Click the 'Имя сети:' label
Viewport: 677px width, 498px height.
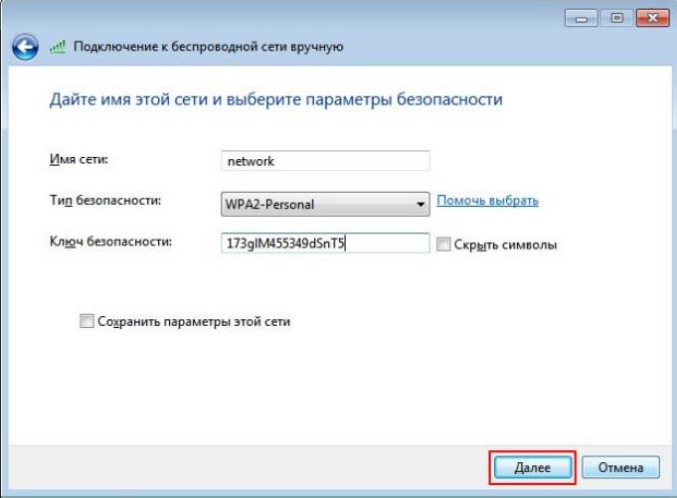tap(78, 160)
